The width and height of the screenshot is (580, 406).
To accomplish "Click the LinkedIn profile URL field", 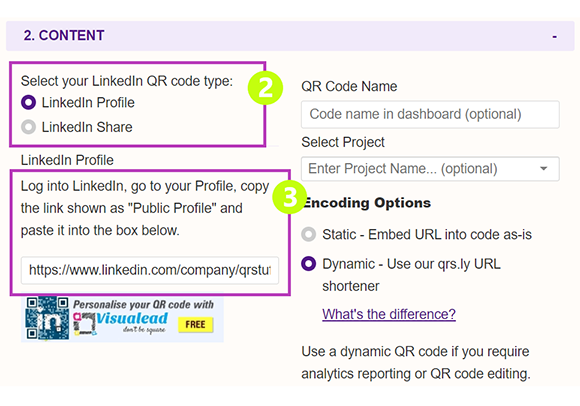I will point(150,270).
